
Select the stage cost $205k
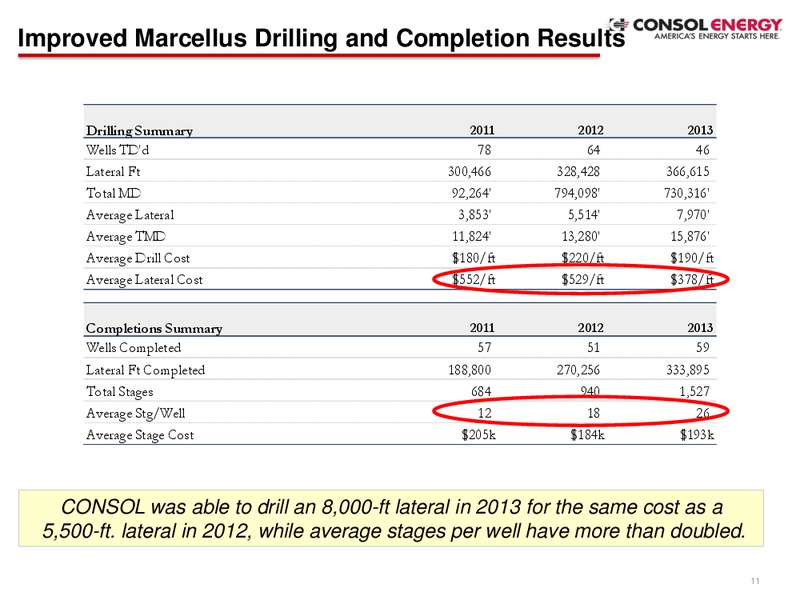click(478, 435)
